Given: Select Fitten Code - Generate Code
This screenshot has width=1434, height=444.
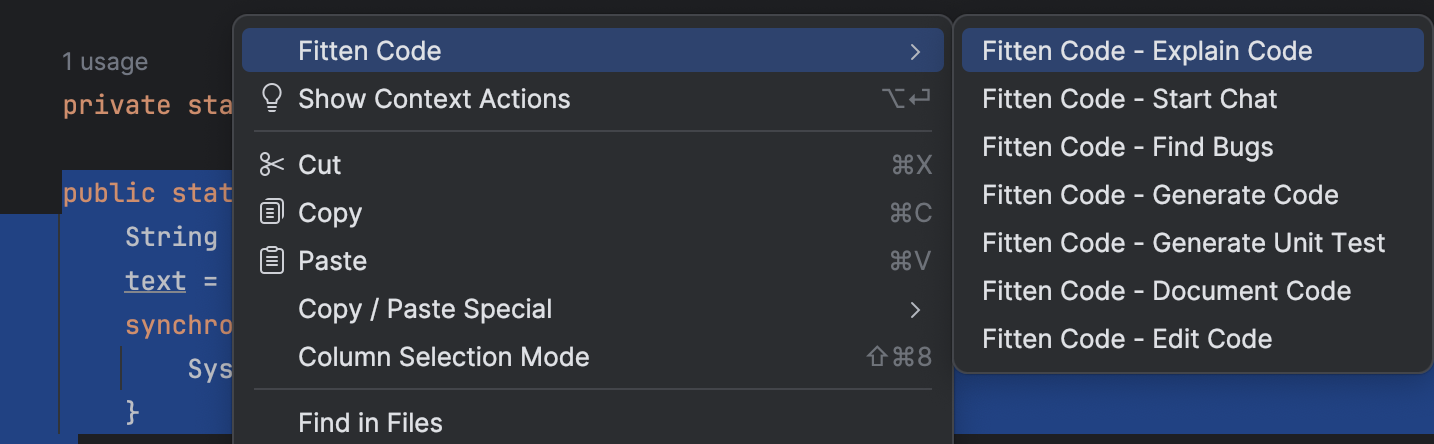Looking at the screenshot, I should pyautogui.click(x=1192, y=195).
